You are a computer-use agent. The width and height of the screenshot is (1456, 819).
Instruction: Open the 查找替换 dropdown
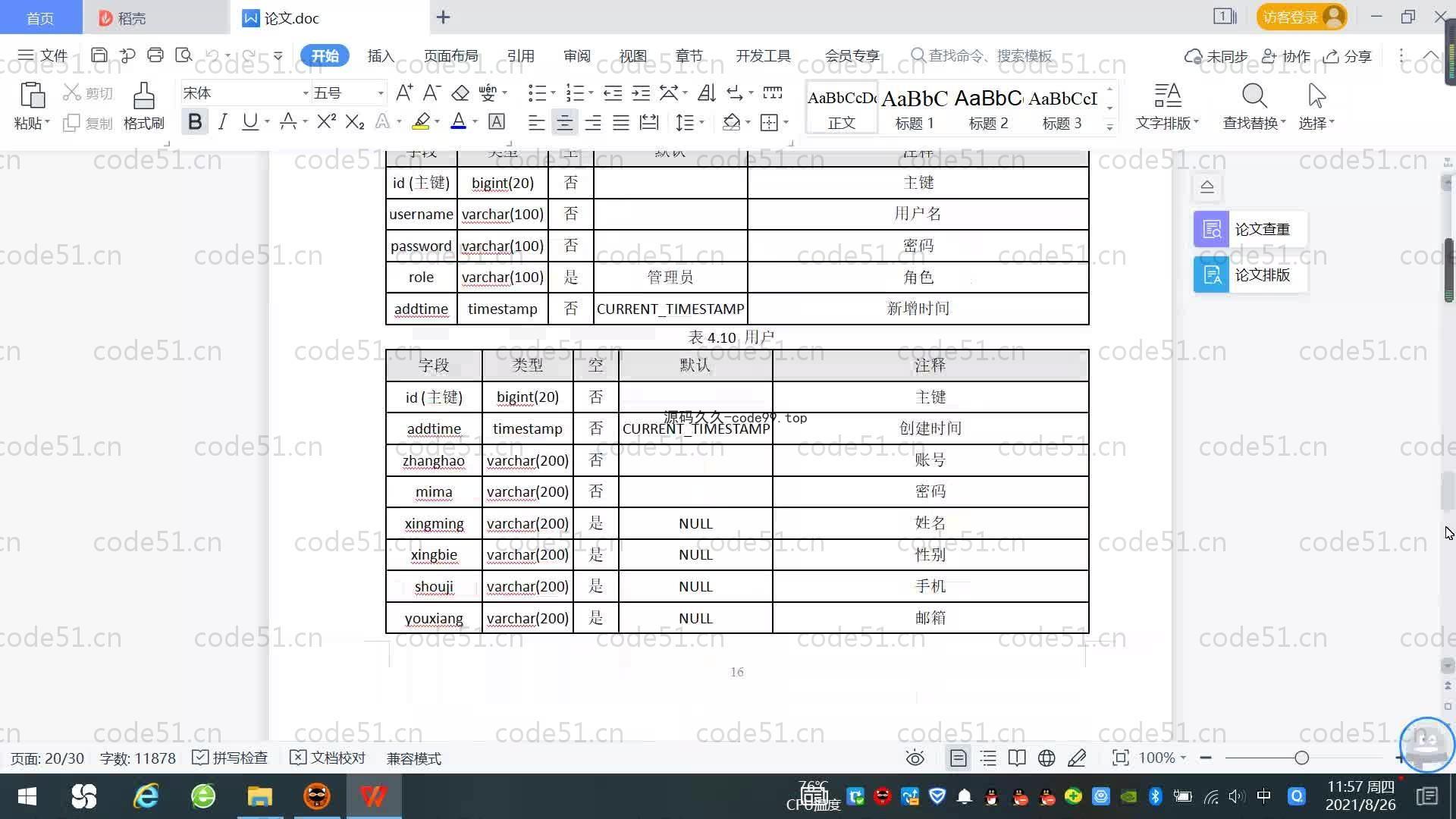click(1254, 123)
